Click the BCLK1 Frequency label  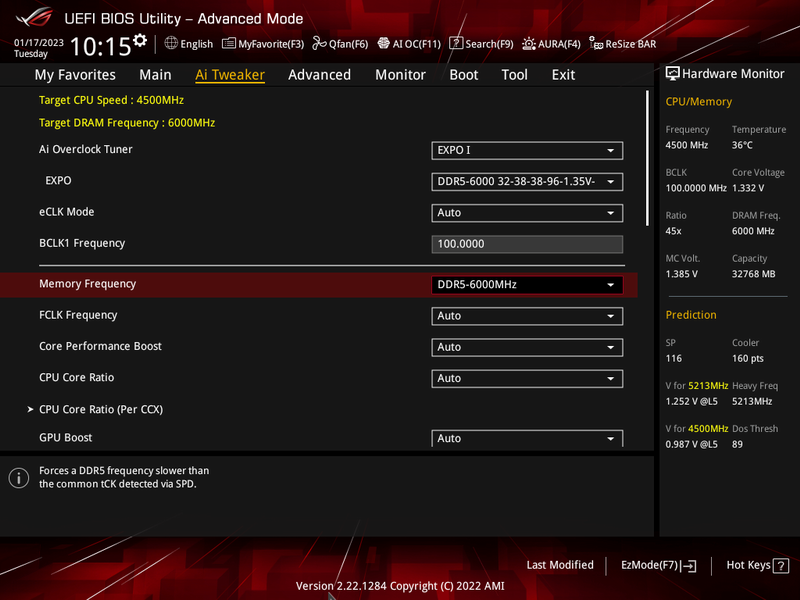(82, 243)
